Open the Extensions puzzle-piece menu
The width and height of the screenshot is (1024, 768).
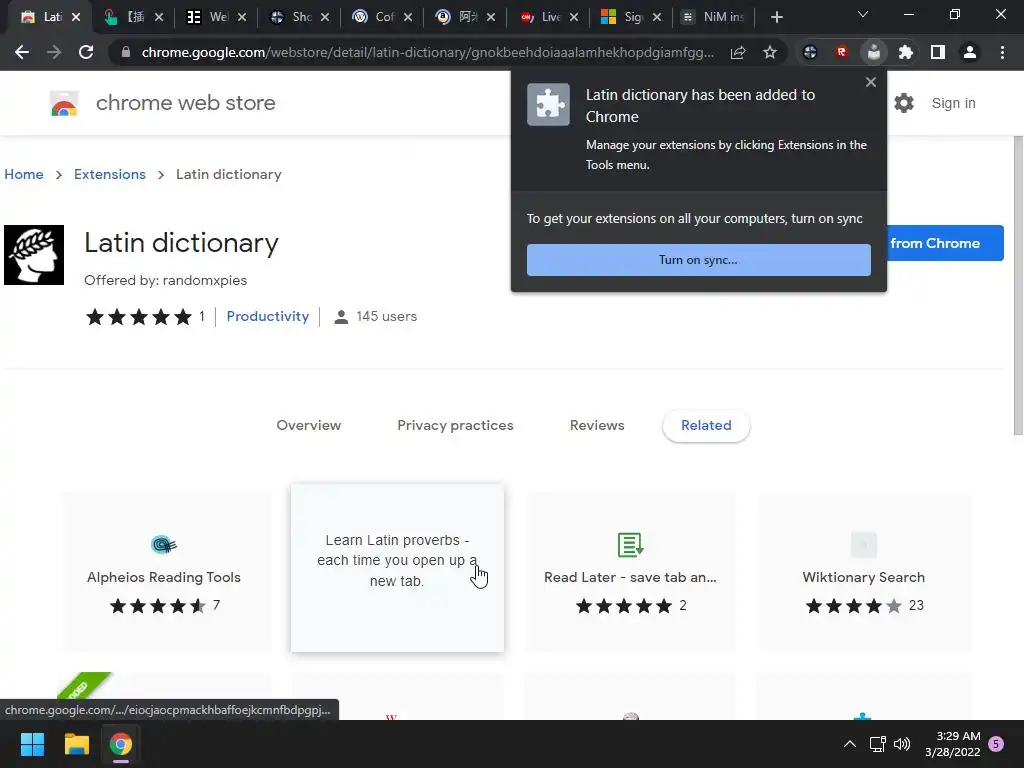tap(906, 52)
